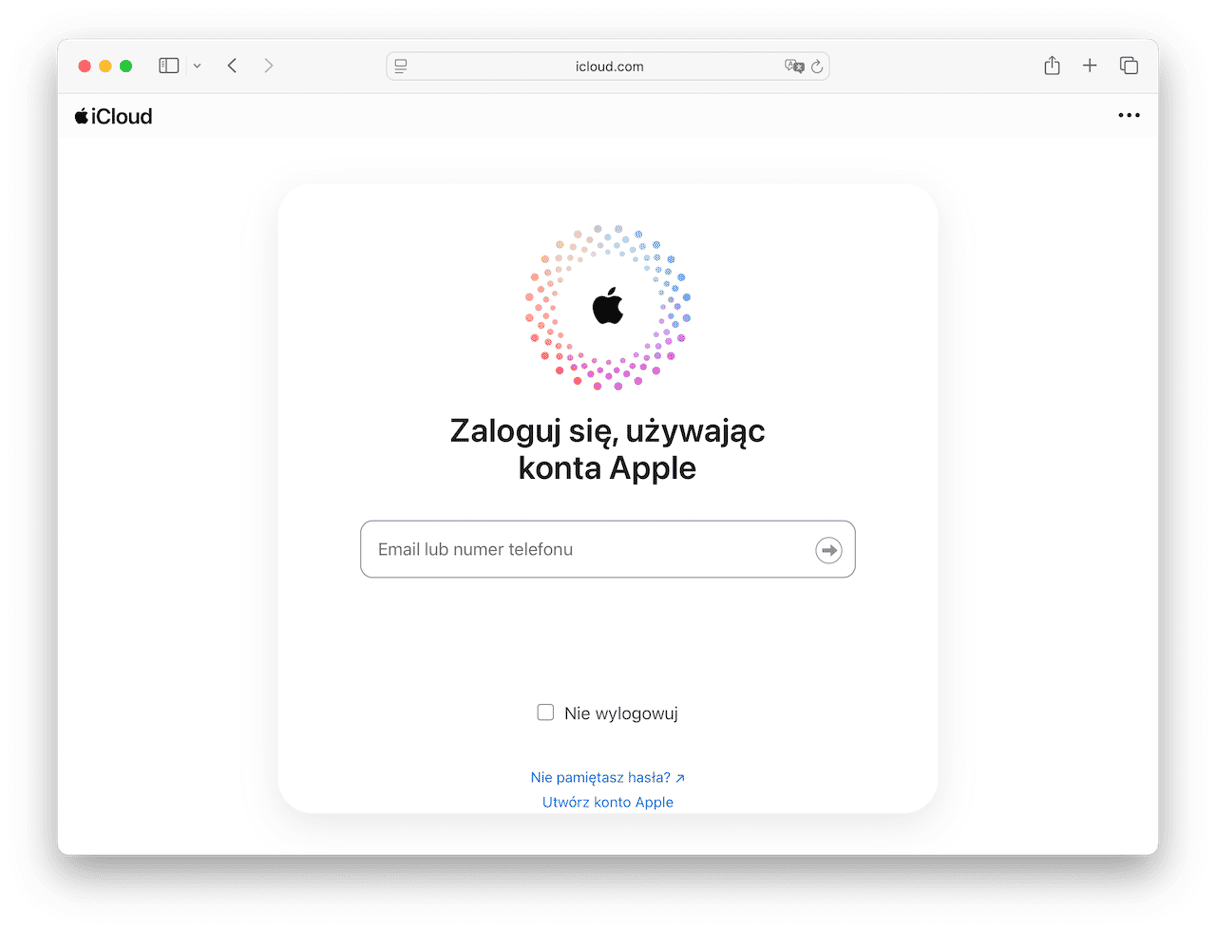Click the icloud.com address bar
This screenshot has width=1216, height=931.
608,66
